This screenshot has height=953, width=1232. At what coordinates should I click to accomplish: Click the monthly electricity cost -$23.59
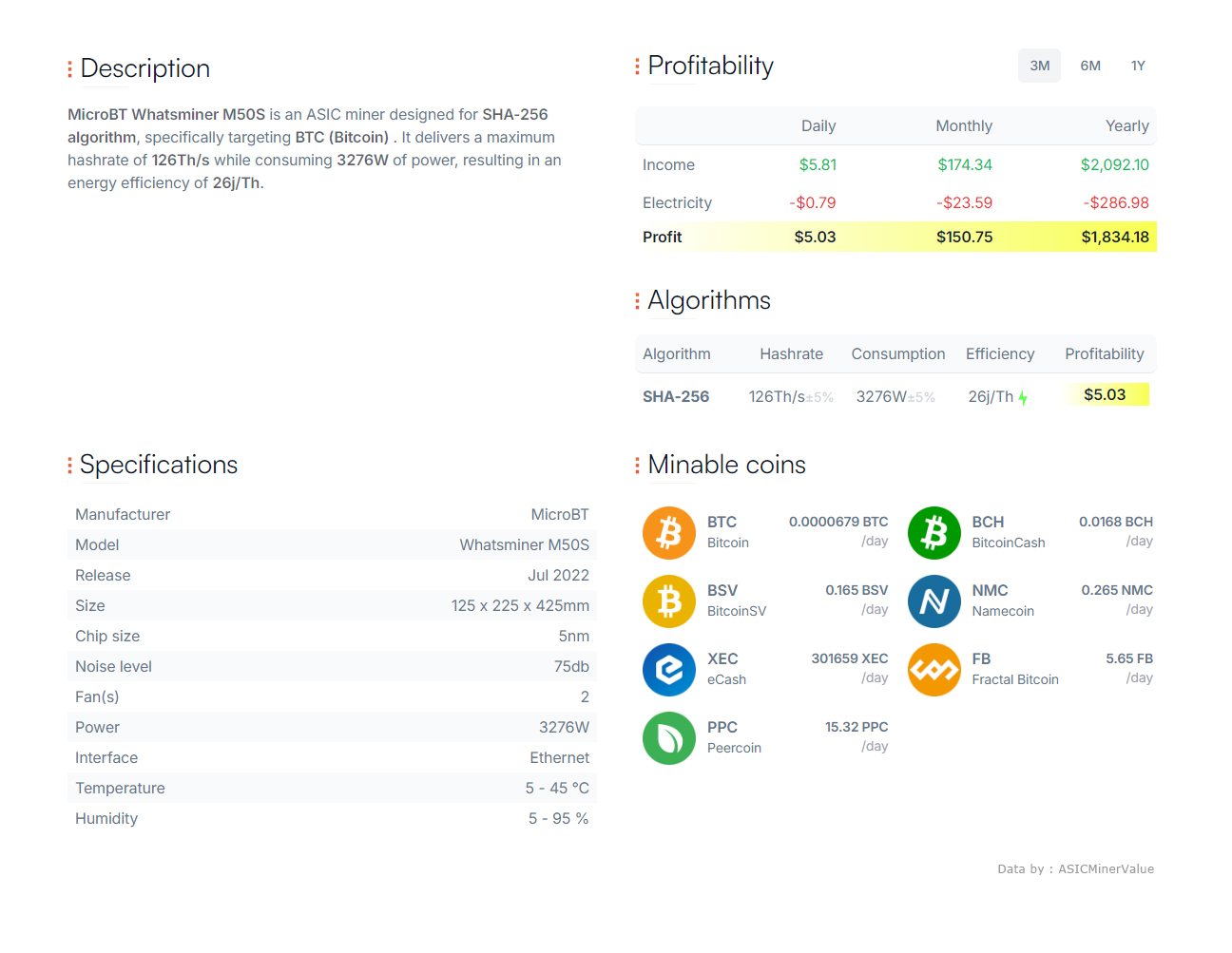pyautogui.click(x=964, y=202)
